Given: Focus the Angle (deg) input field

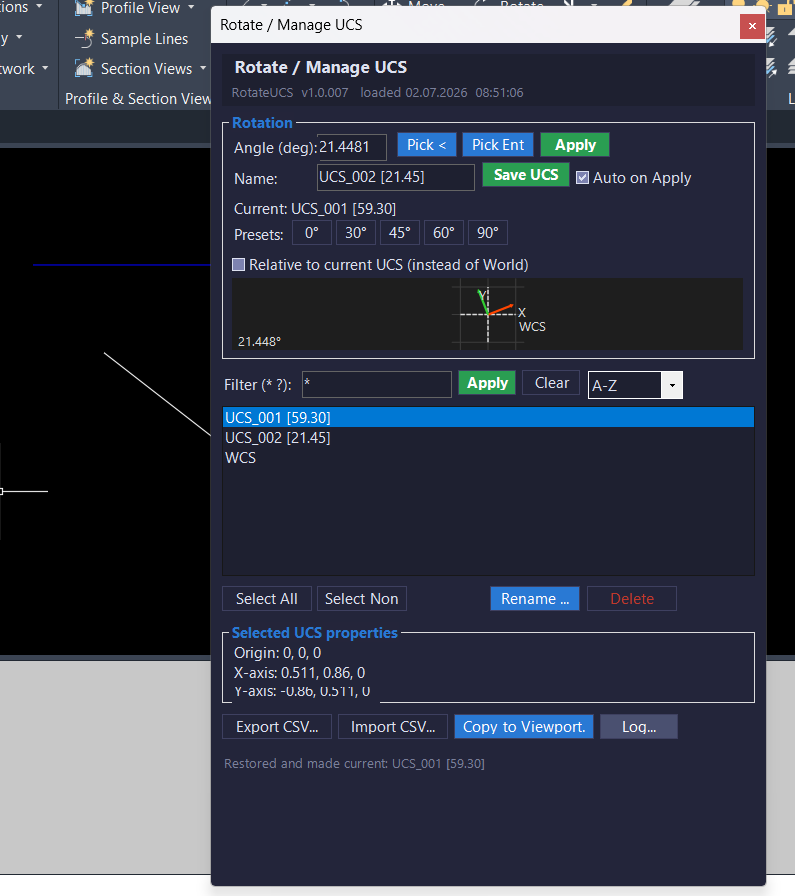Looking at the screenshot, I should tap(352, 147).
